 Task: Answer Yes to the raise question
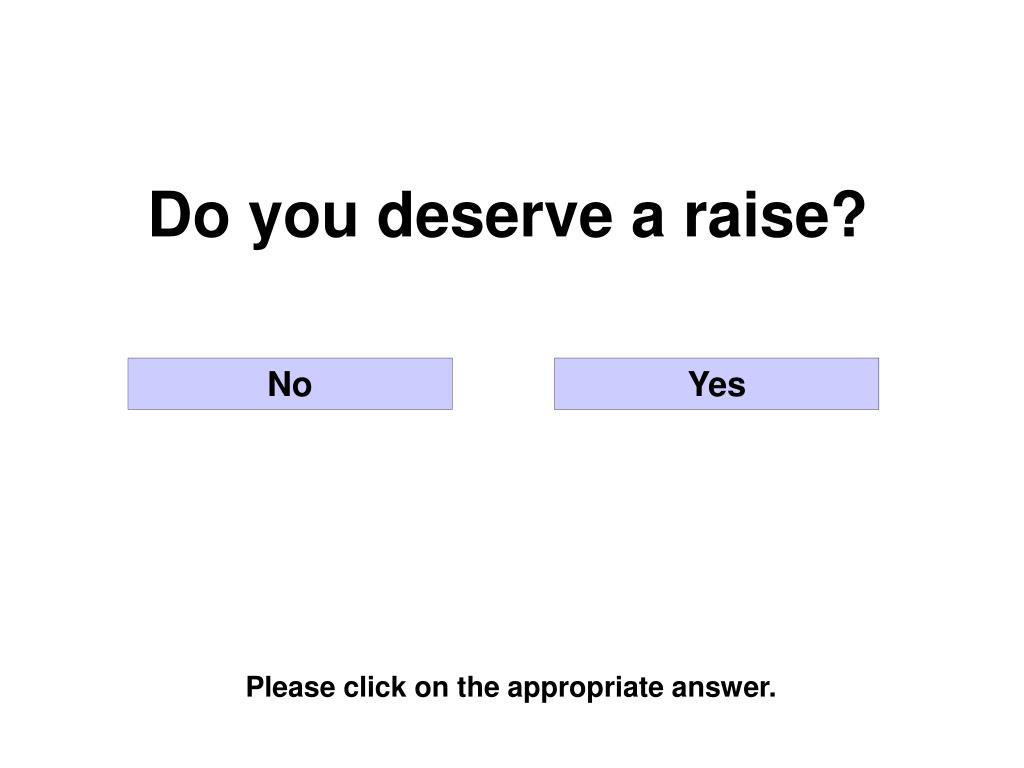[x=716, y=384]
